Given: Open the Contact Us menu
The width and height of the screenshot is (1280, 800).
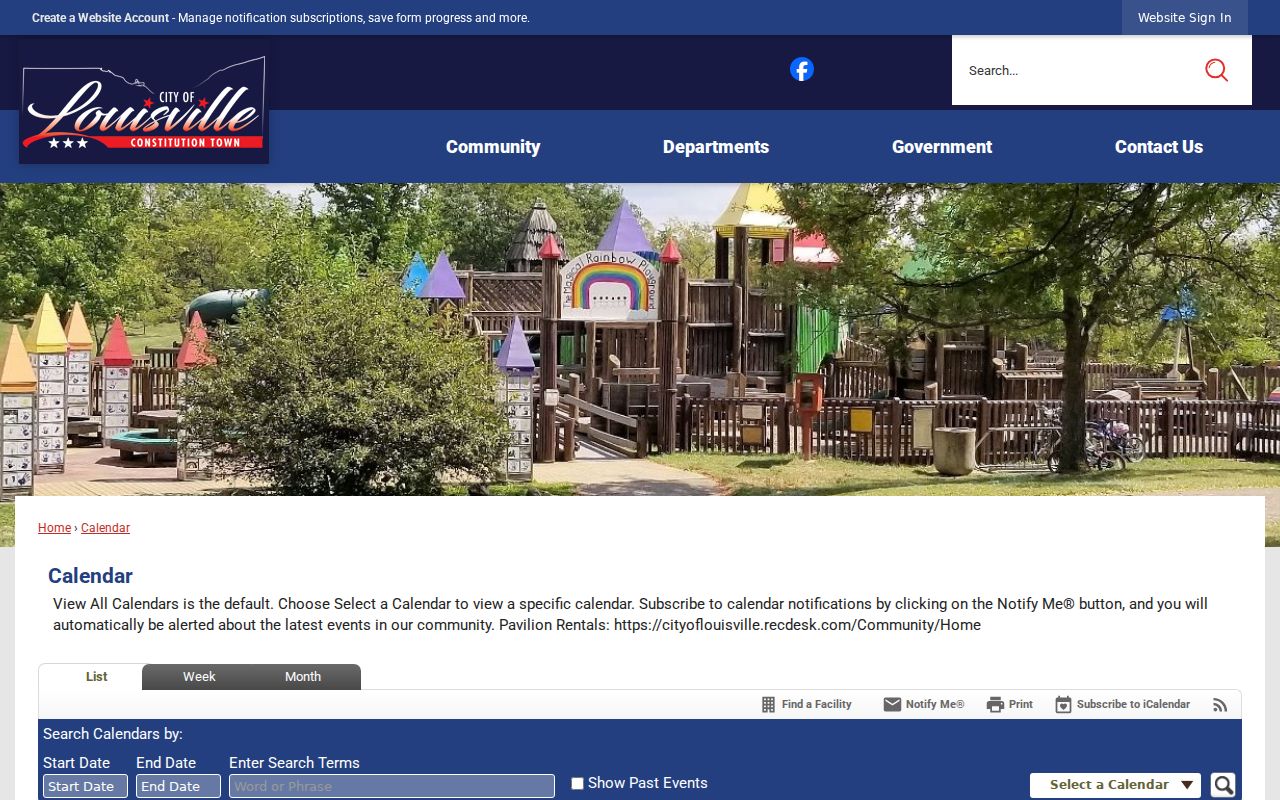Looking at the screenshot, I should [x=1159, y=147].
